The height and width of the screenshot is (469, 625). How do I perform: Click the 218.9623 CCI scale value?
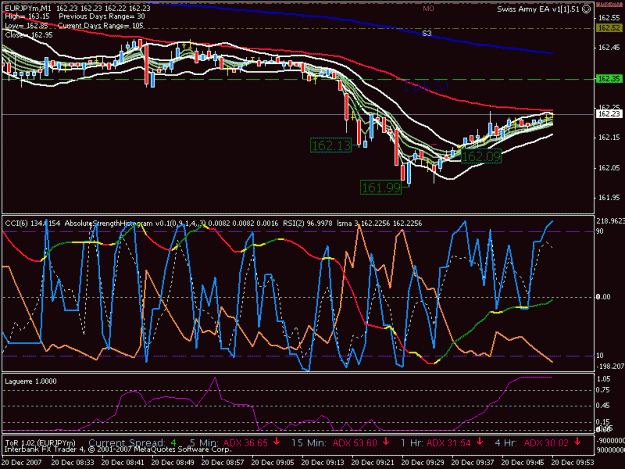tap(610, 220)
